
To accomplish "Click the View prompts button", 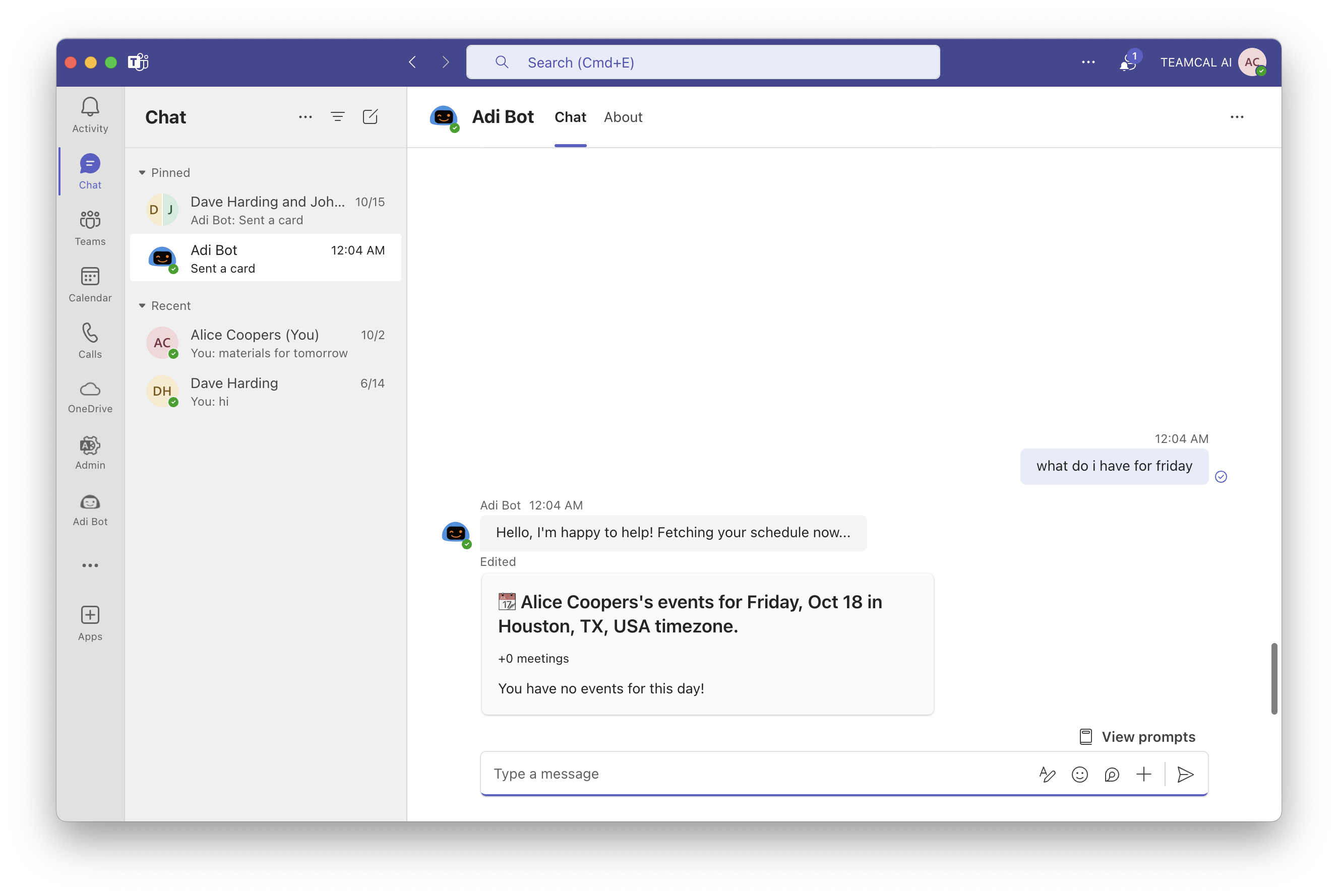I will tap(1137, 737).
